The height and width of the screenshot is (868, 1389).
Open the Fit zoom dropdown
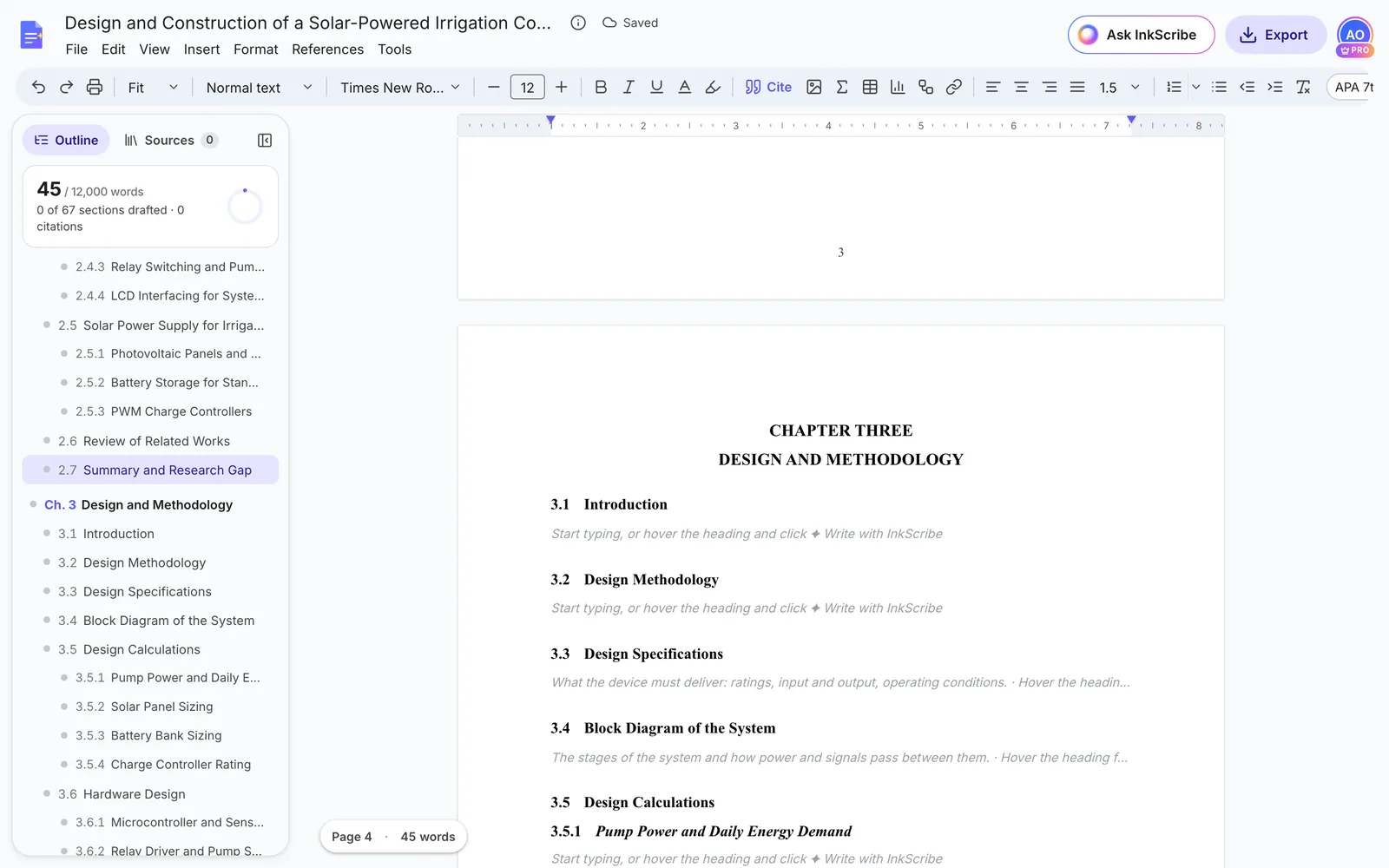(x=153, y=87)
